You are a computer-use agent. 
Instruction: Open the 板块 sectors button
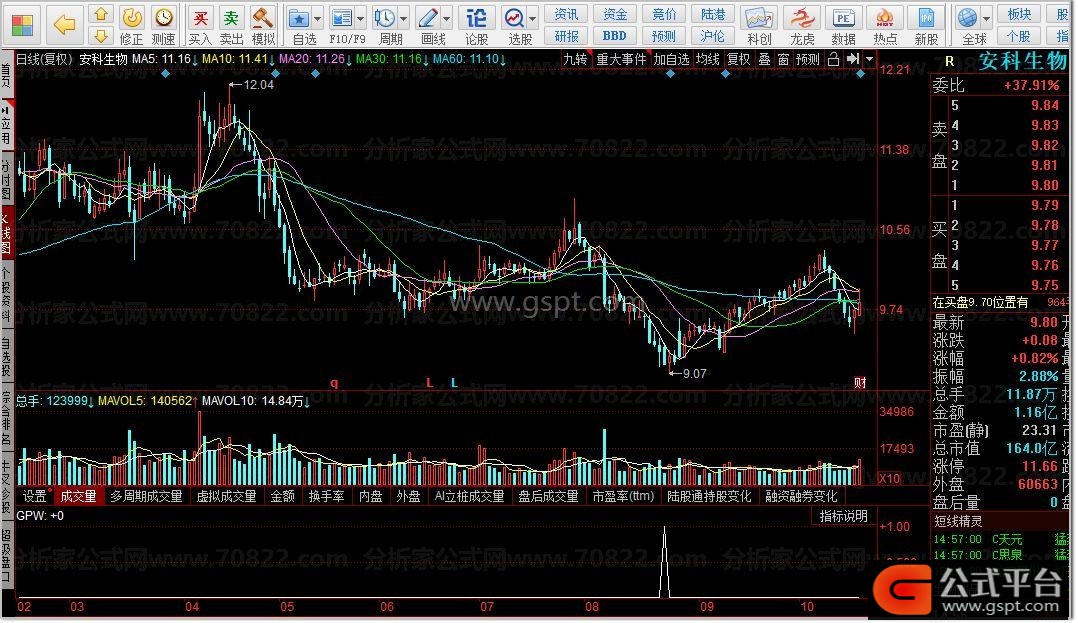click(x=1019, y=14)
